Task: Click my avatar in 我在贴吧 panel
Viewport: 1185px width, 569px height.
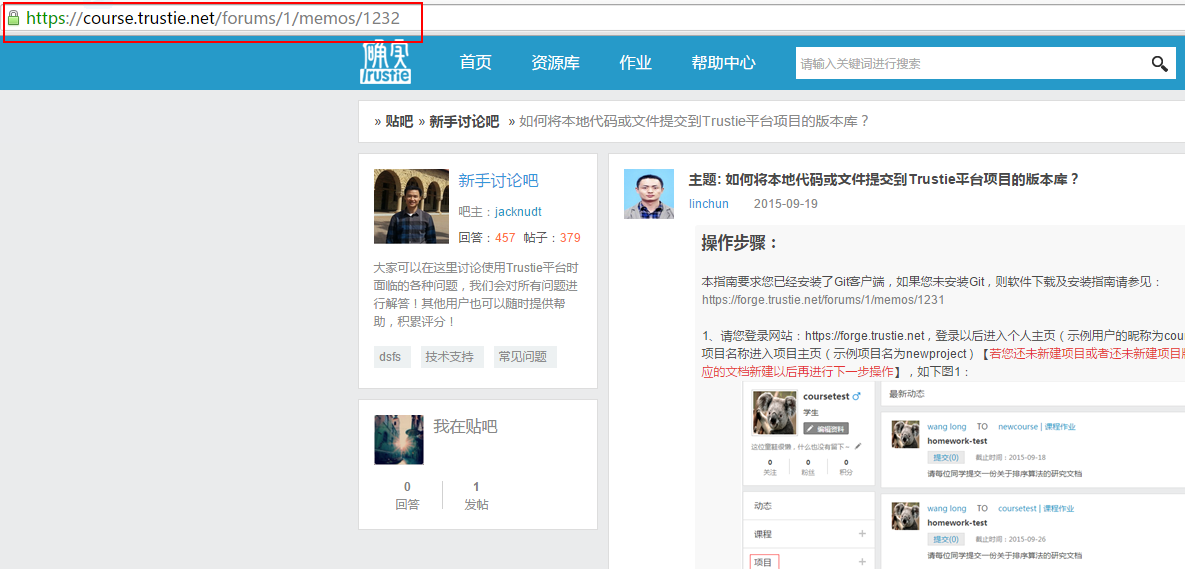Action: click(x=398, y=439)
